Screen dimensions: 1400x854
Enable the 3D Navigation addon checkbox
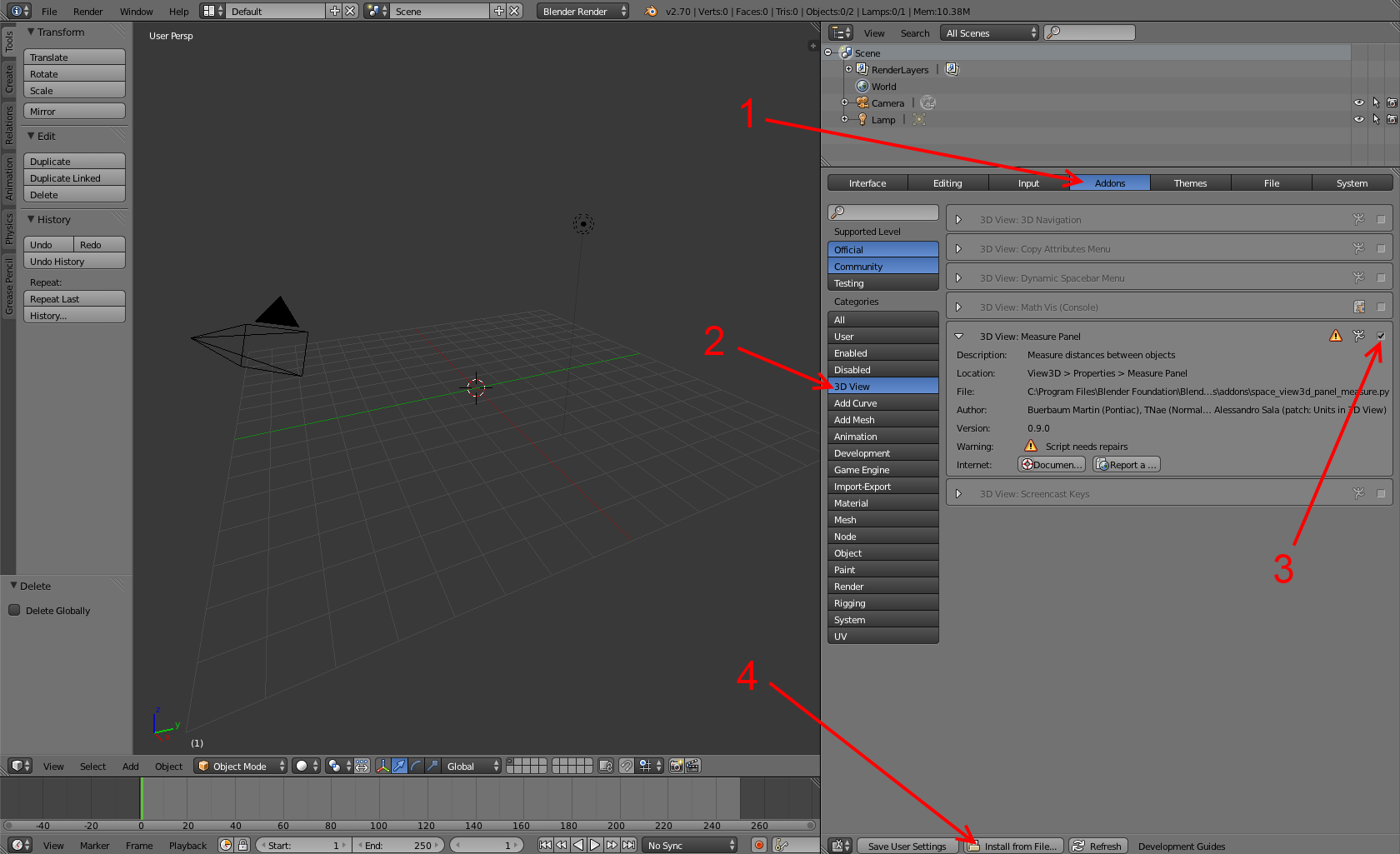(1381, 220)
